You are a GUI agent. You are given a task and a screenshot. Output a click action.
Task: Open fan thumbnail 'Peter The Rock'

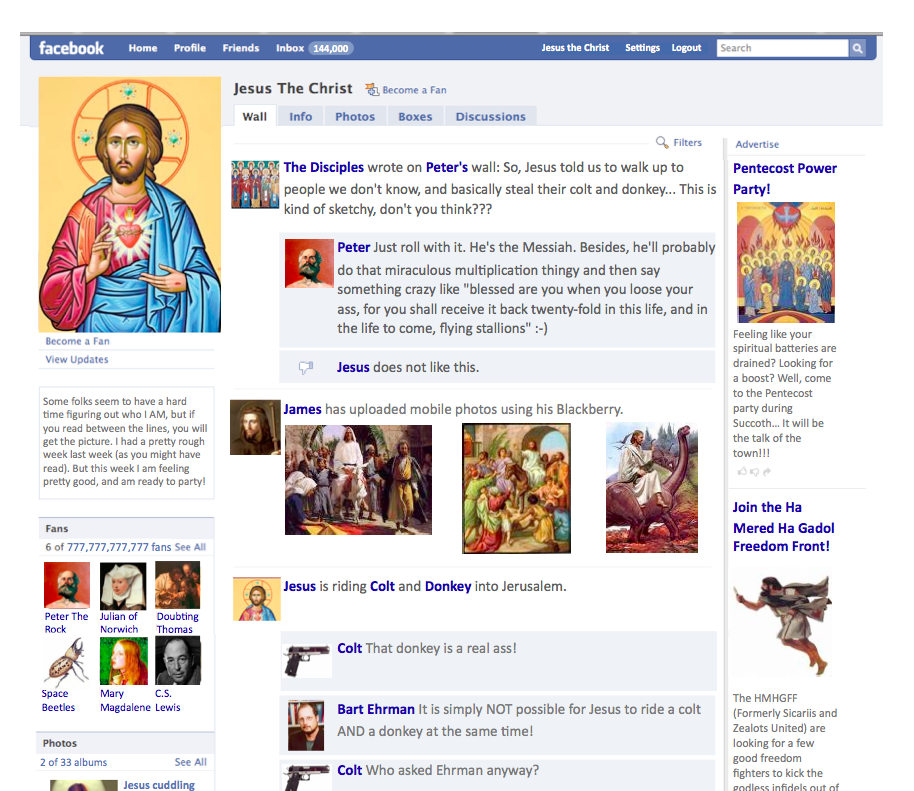pos(67,585)
